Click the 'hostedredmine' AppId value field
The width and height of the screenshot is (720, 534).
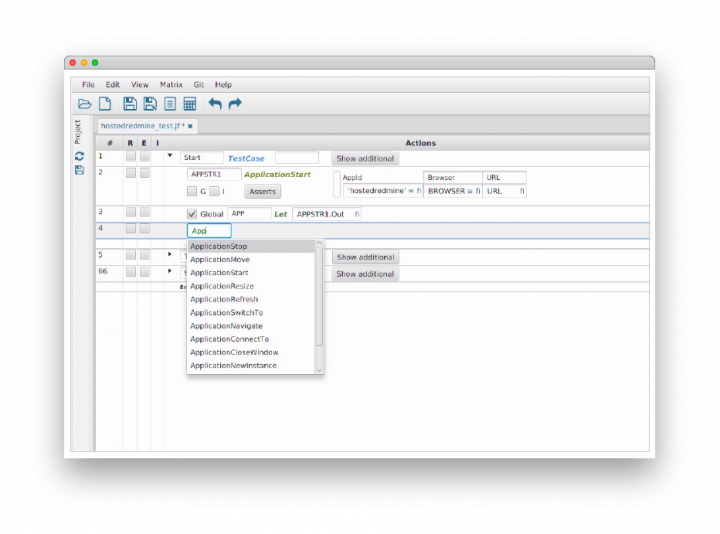point(383,191)
